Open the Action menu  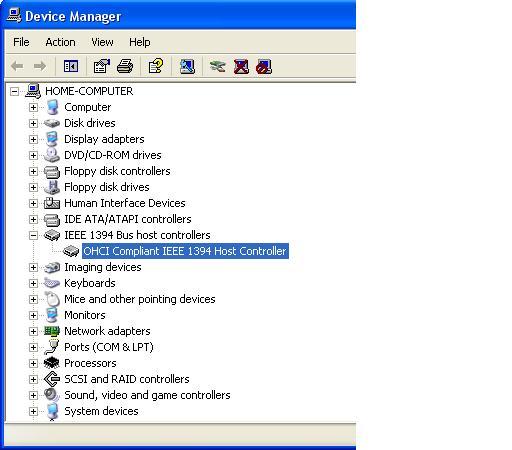[60, 42]
